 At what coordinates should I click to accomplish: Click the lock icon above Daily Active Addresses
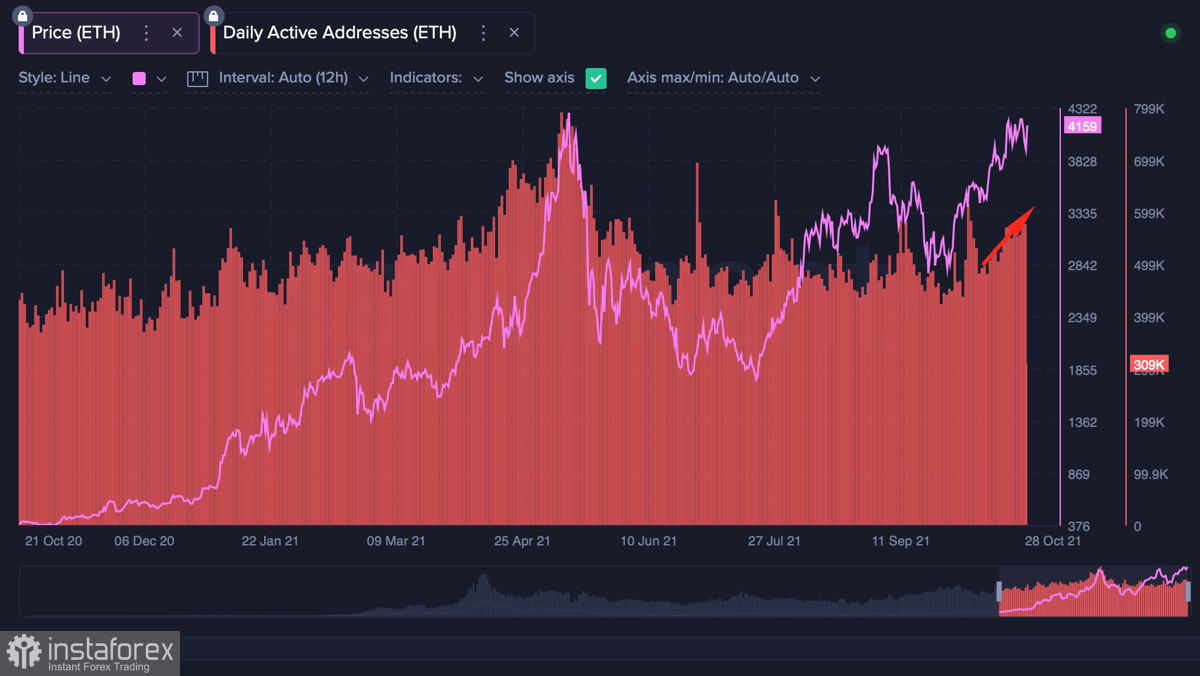click(x=213, y=17)
